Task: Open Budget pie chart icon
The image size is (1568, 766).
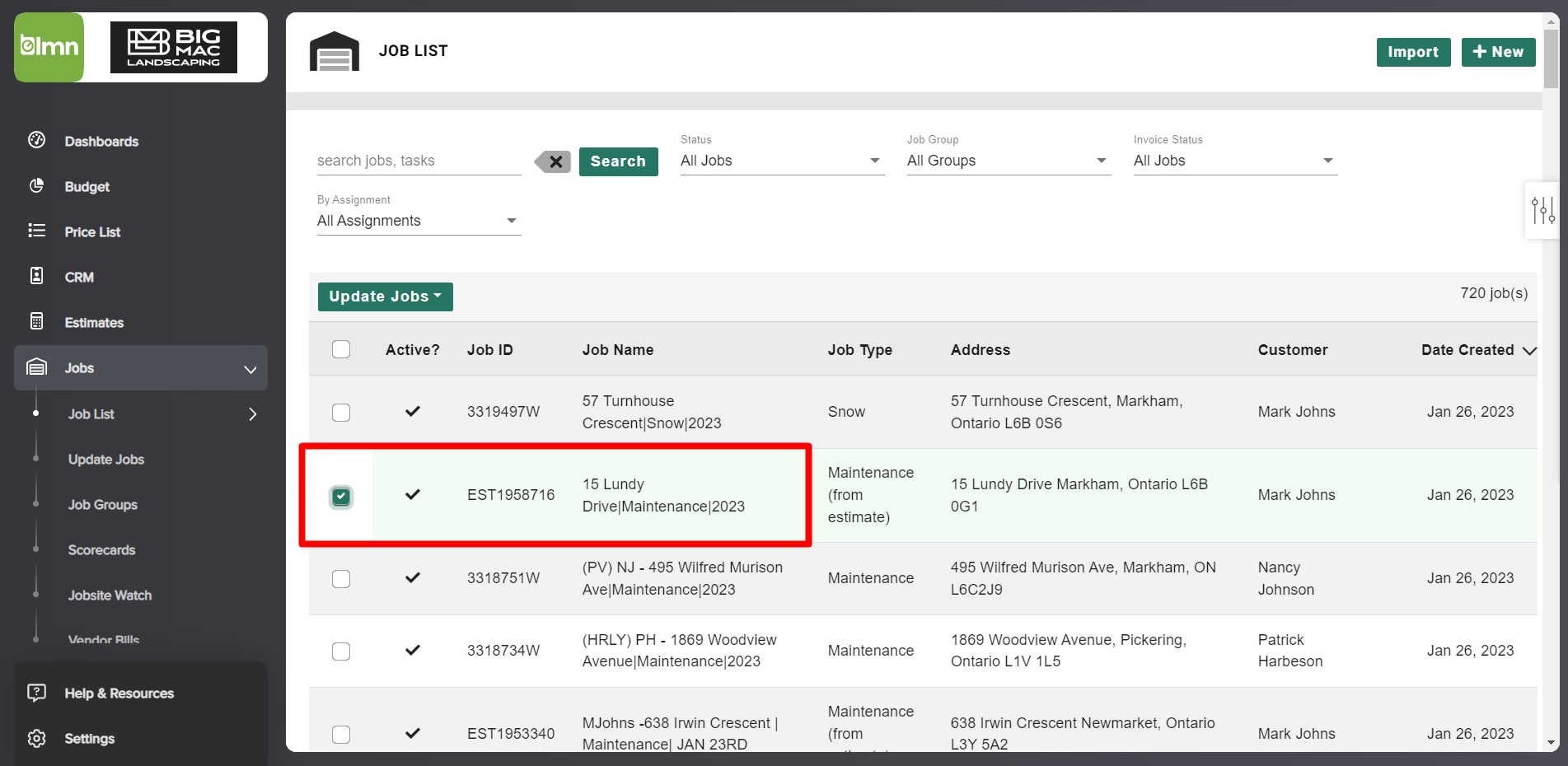Action: pyautogui.click(x=36, y=185)
